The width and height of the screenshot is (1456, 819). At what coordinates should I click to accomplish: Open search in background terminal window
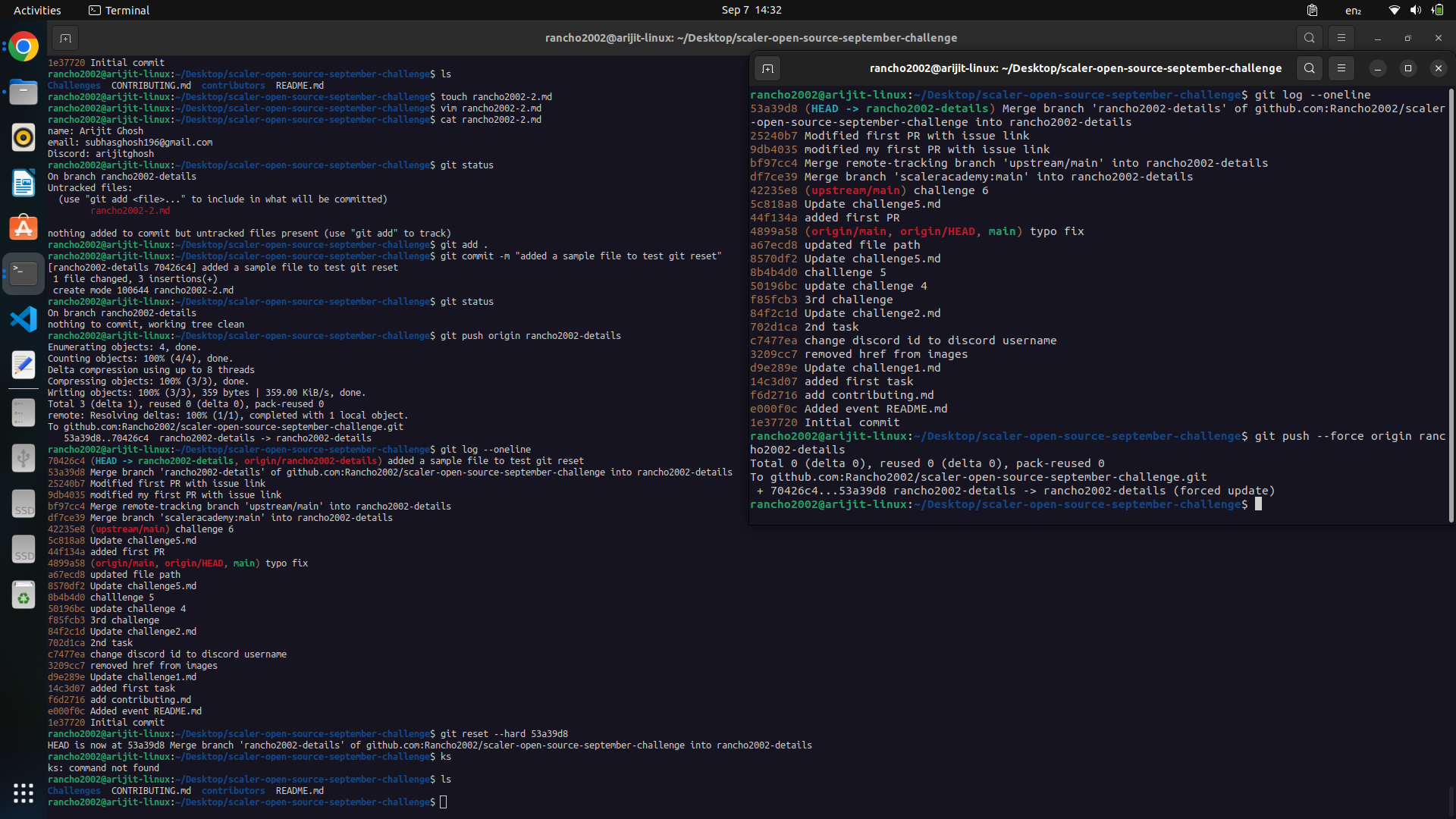pos(1309,38)
